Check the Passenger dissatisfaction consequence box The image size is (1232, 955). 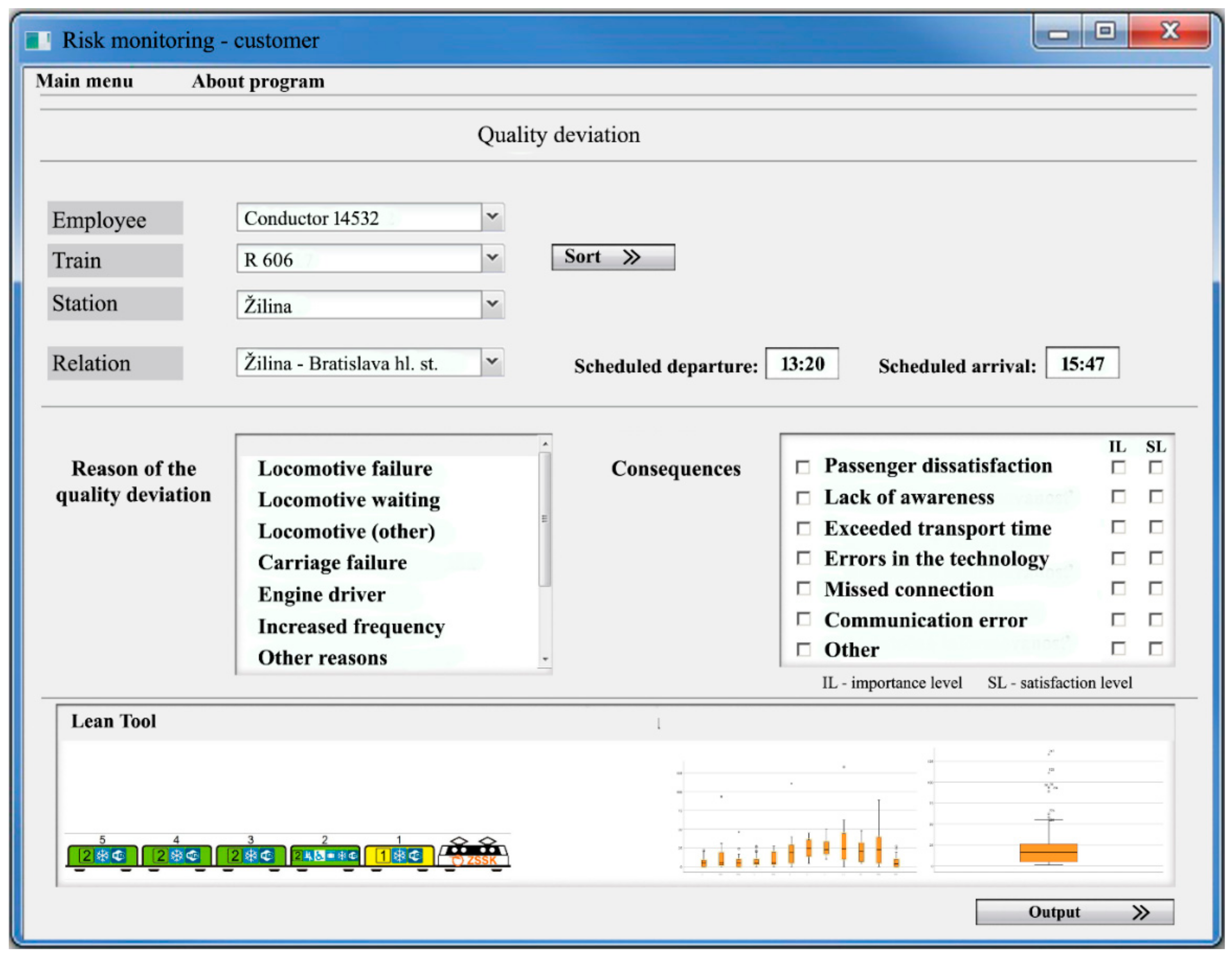pyautogui.click(x=803, y=467)
